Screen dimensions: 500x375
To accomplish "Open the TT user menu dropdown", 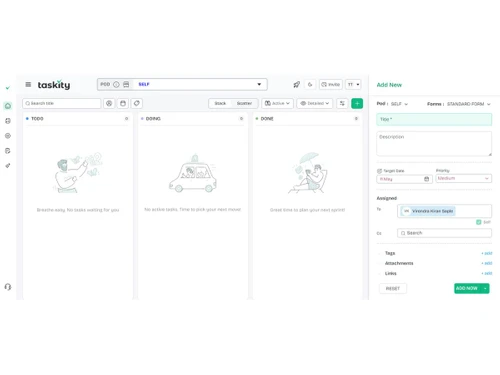I will [x=353, y=84].
